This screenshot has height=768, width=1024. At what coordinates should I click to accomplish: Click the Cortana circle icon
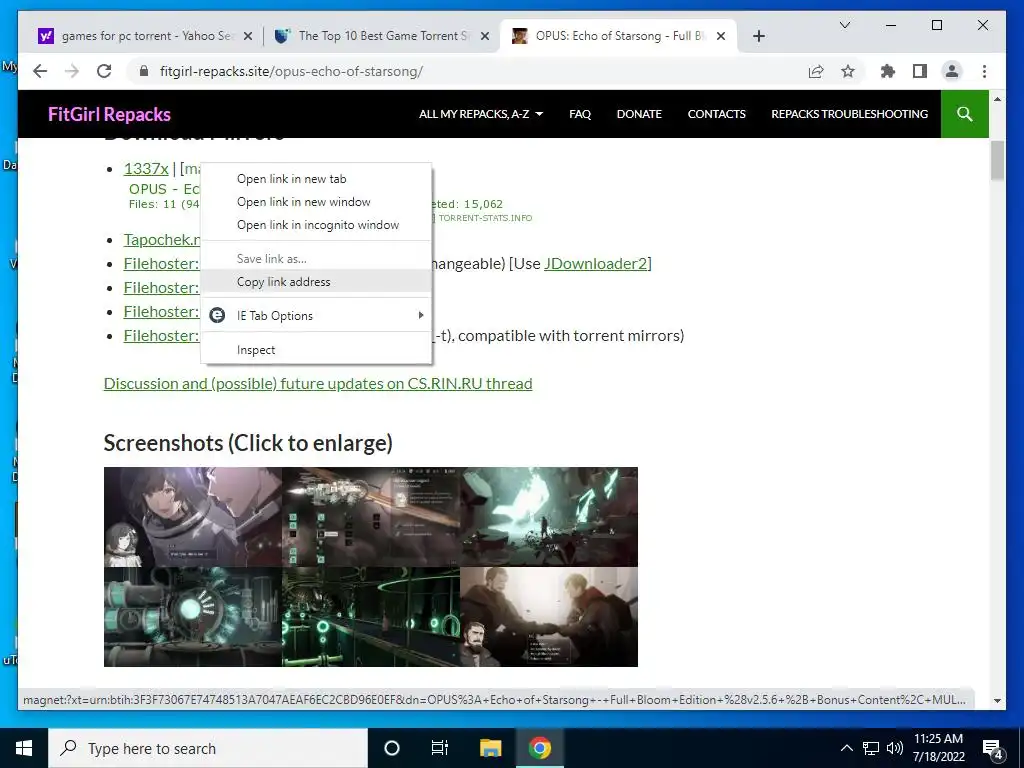391,748
